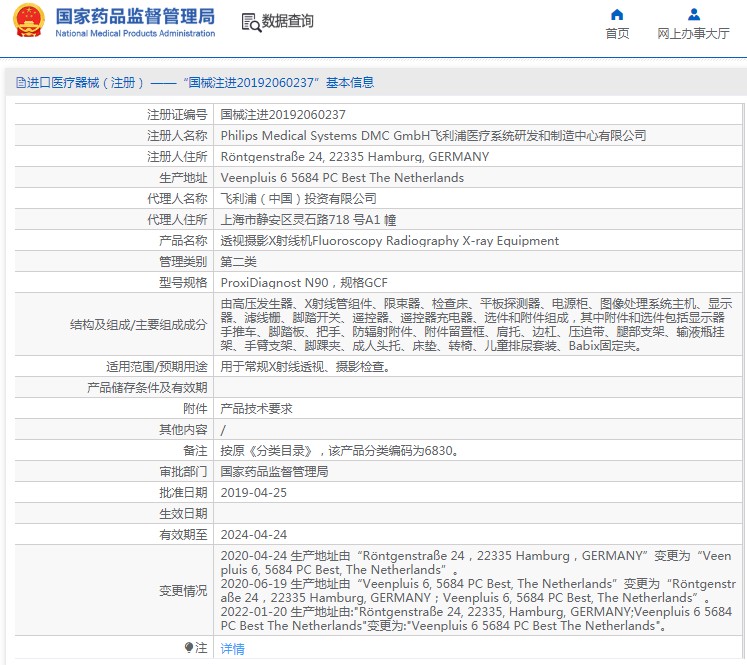The image size is (747, 665).
Task: Click the document icon before 进口医疗器械
Action: point(20,83)
